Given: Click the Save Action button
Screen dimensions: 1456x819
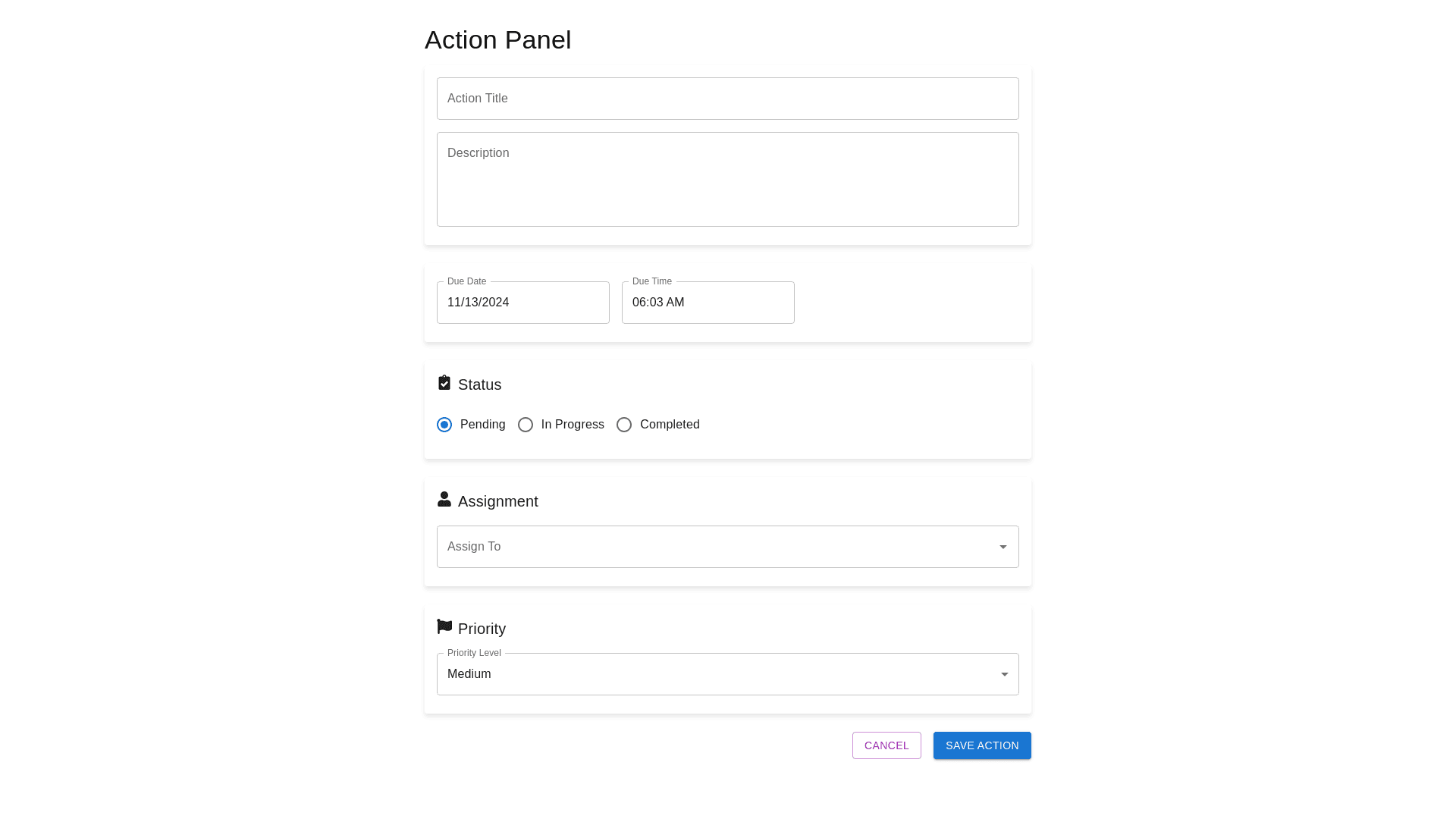Looking at the screenshot, I should click(982, 745).
